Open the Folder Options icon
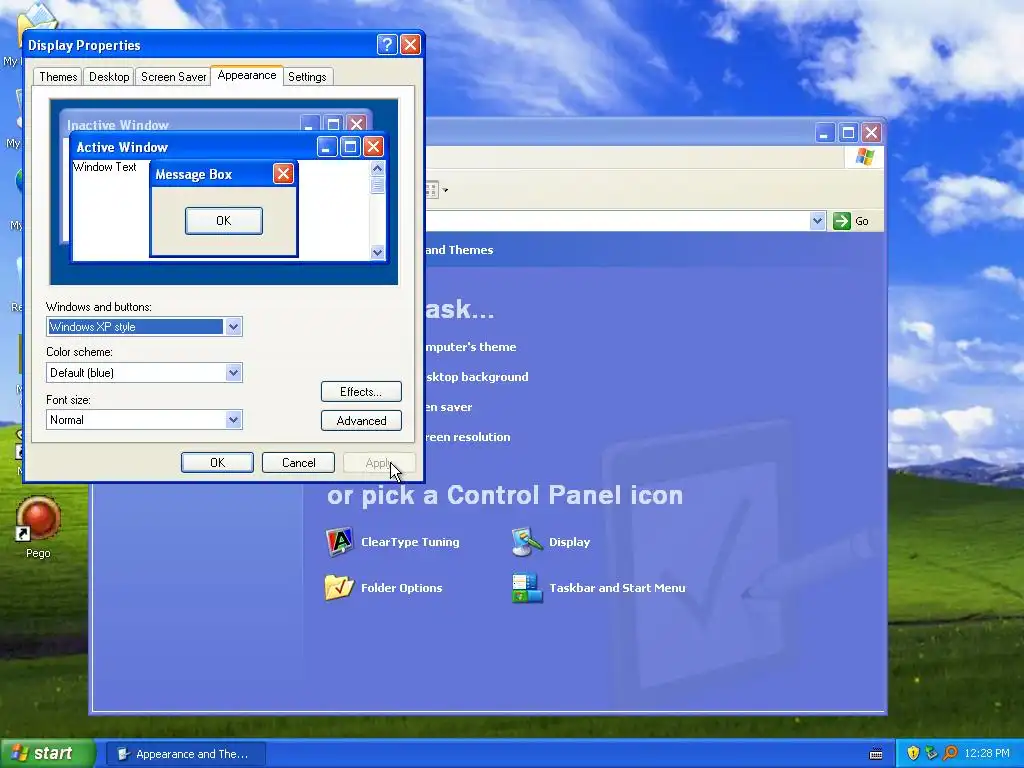The height and width of the screenshot is (768, 1024). (x=339, y=588)
